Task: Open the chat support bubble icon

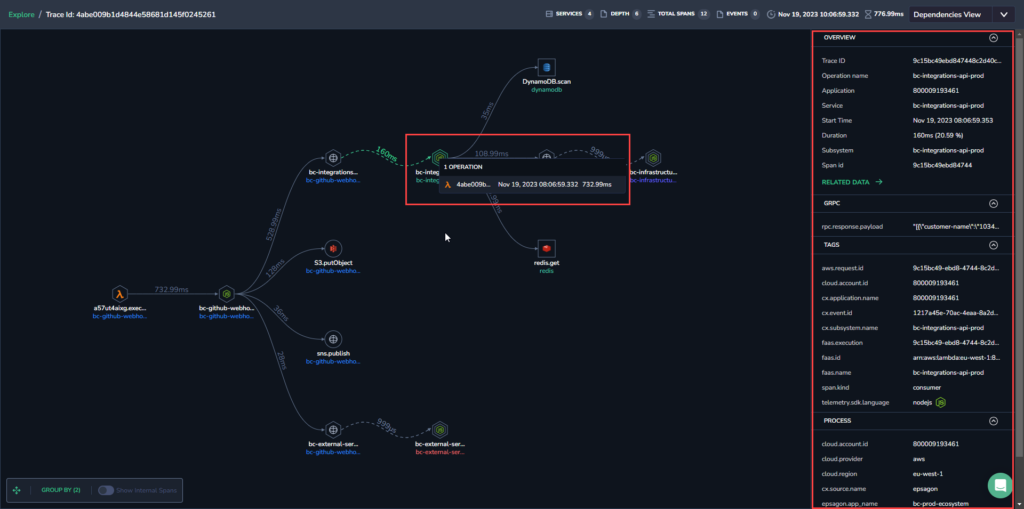Action: point(999,485)
